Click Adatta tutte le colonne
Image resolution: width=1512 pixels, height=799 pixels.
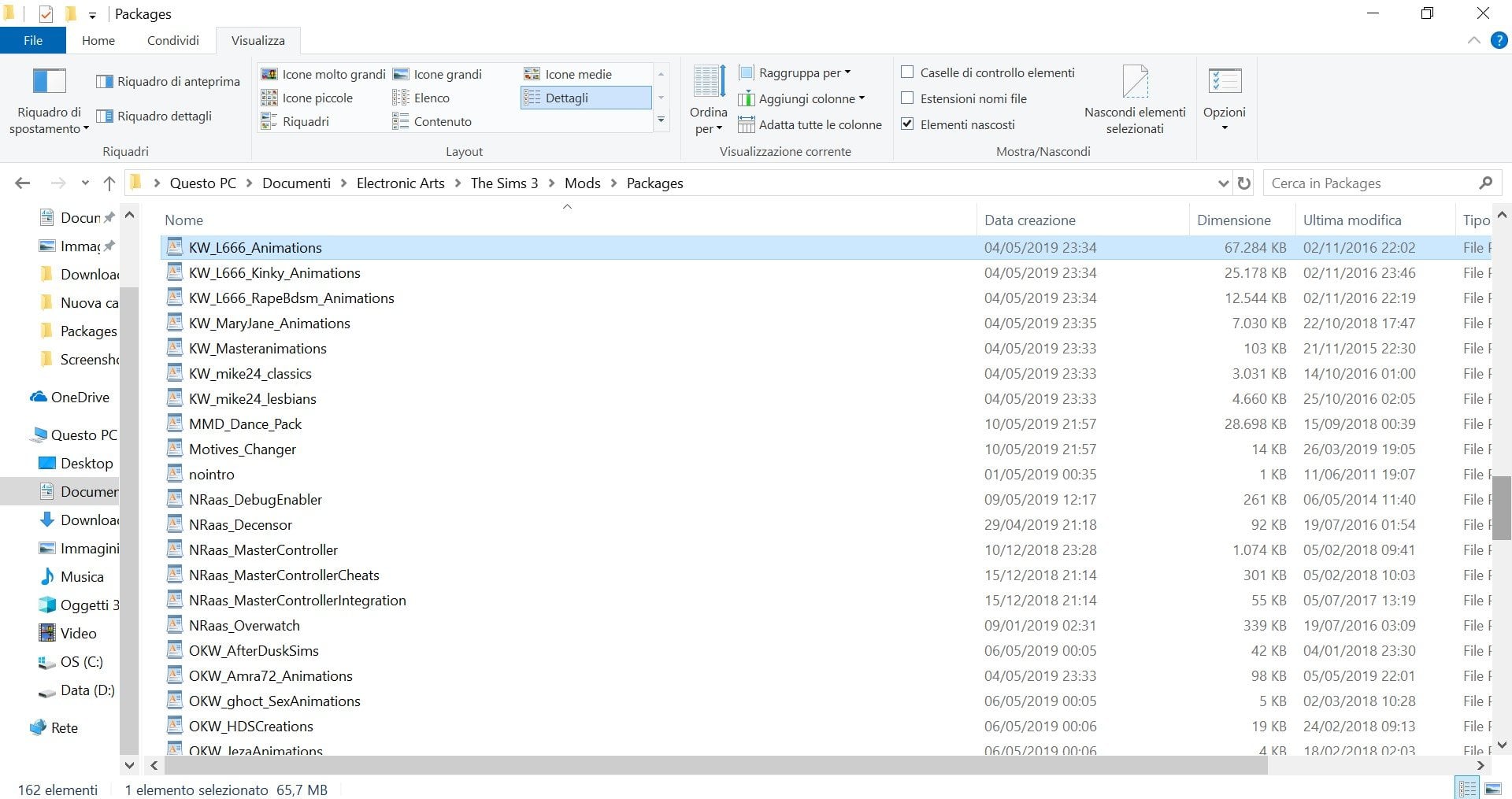coord(810,124)
